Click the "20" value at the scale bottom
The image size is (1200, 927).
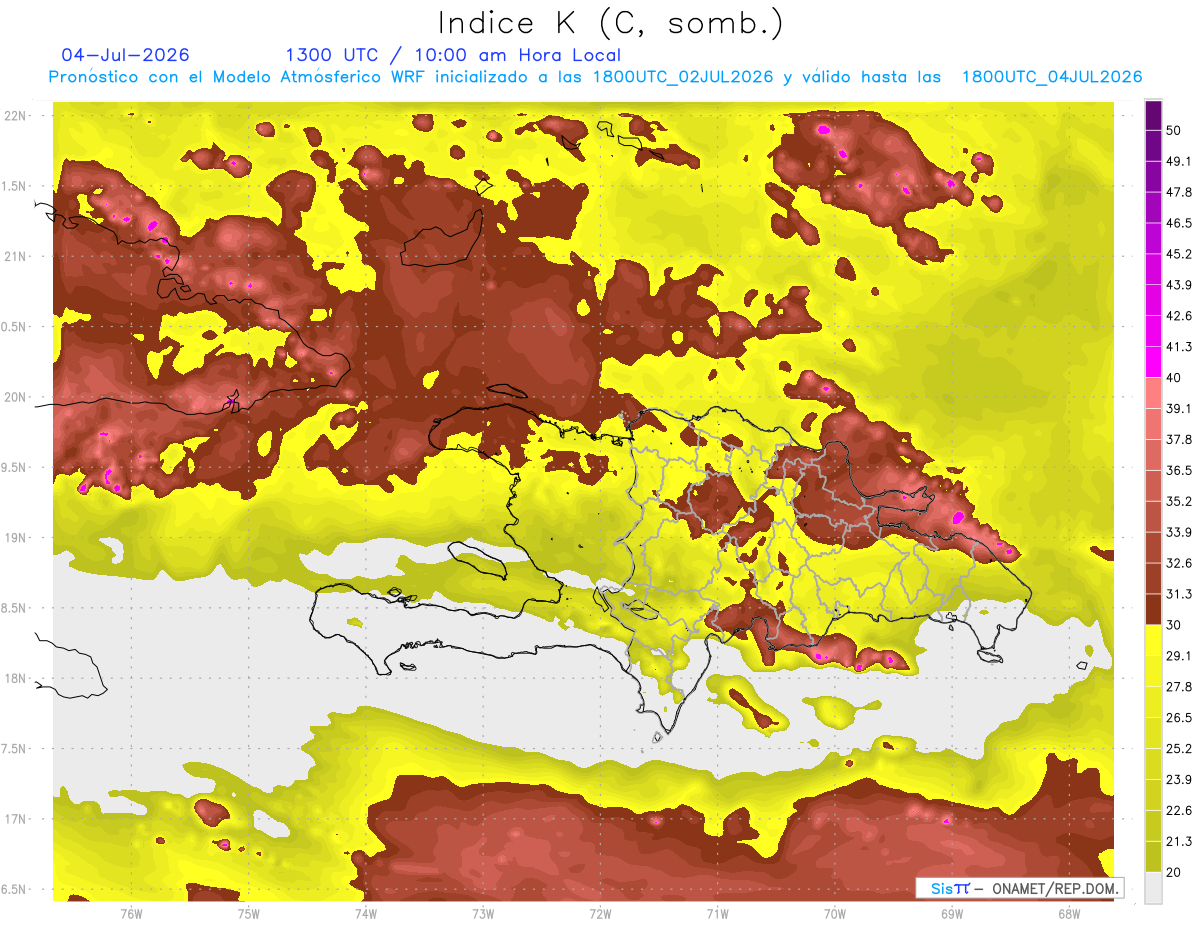coord(1173,873)
